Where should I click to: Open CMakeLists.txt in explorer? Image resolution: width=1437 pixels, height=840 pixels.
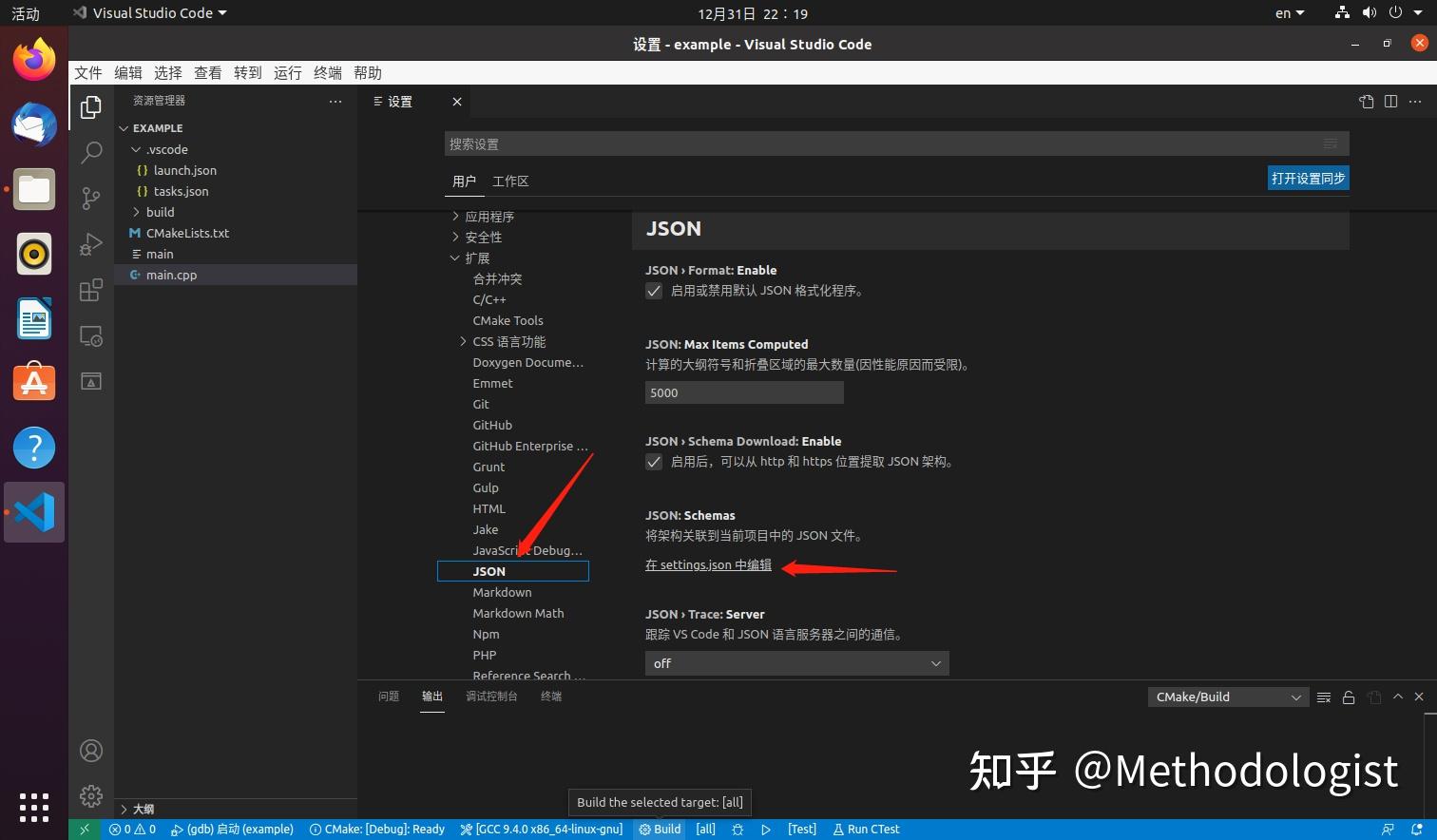pyautogui.click(x=188, y=233)
